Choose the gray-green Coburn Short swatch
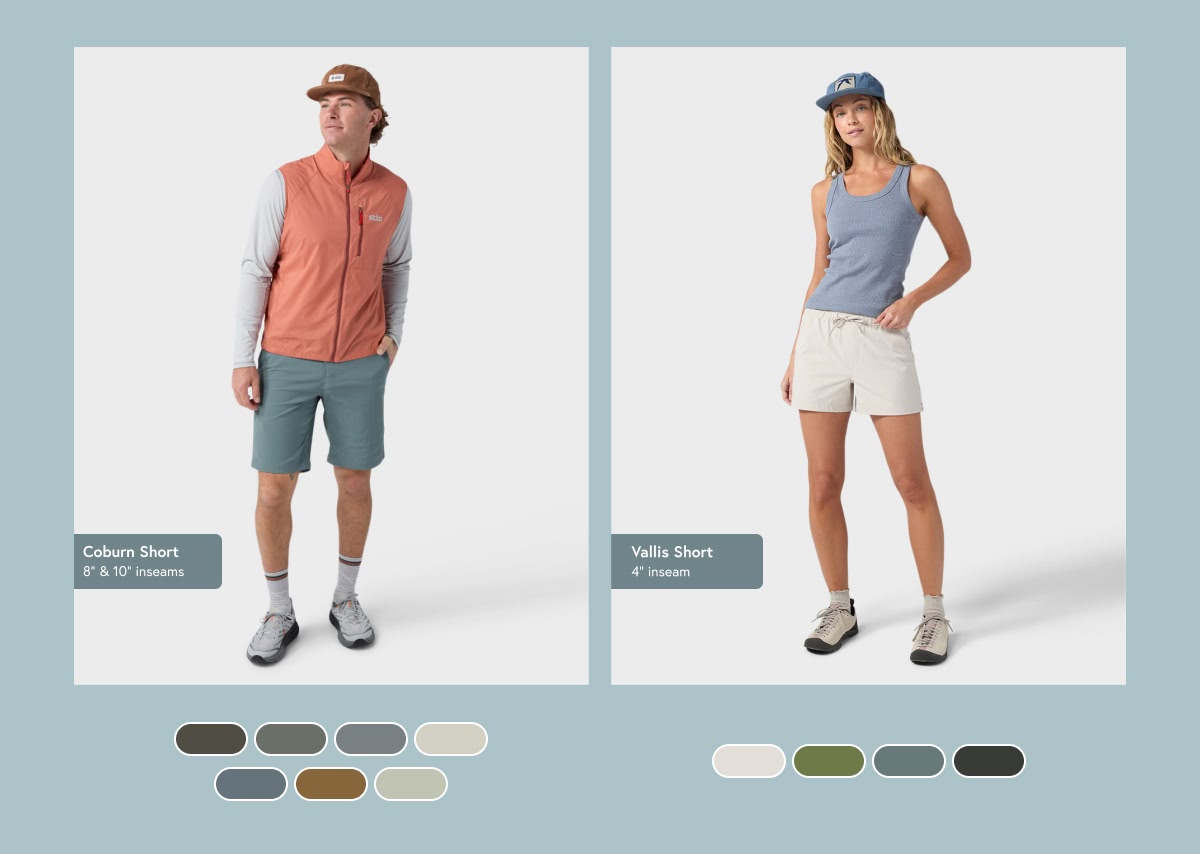Viewport: 1200px width, 854px height. [291, 739]
